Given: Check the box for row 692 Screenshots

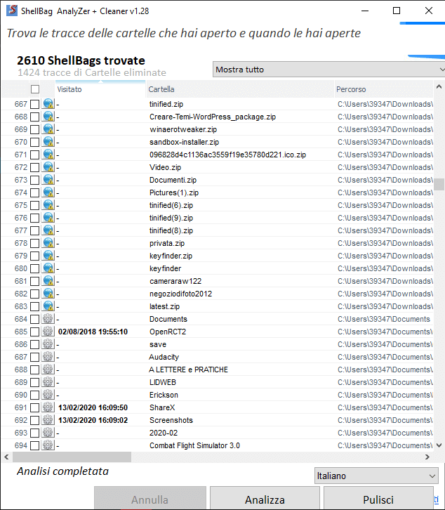Looking at the screenshot, I should pos(35,420).
